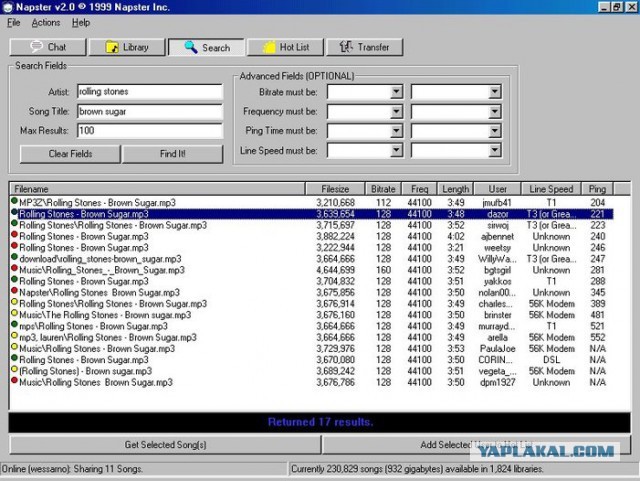
Task: Click the magnifying glass Search icon
Action: [191, 47]
